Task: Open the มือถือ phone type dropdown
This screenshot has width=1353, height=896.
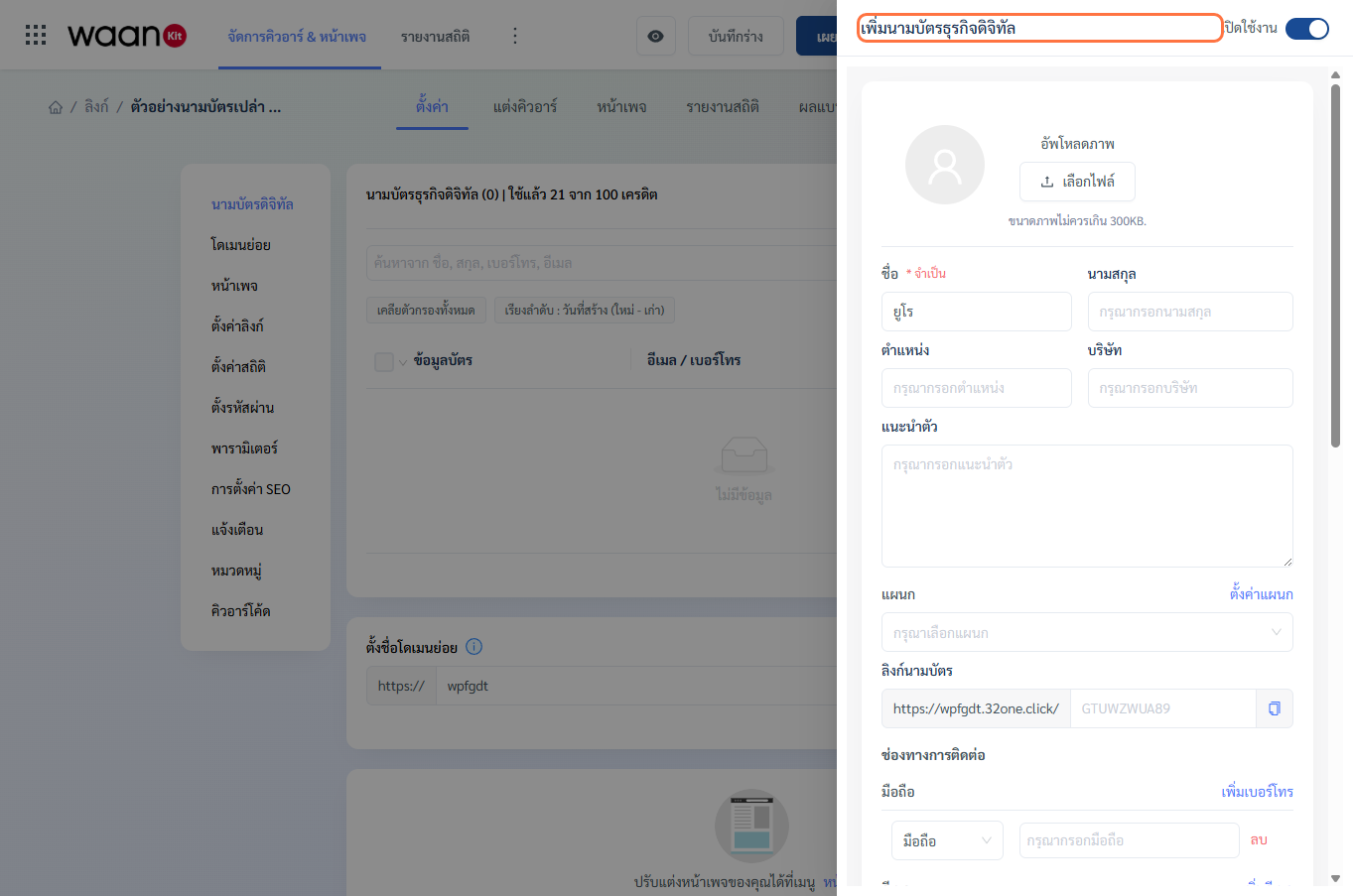Action: point(947,840)
